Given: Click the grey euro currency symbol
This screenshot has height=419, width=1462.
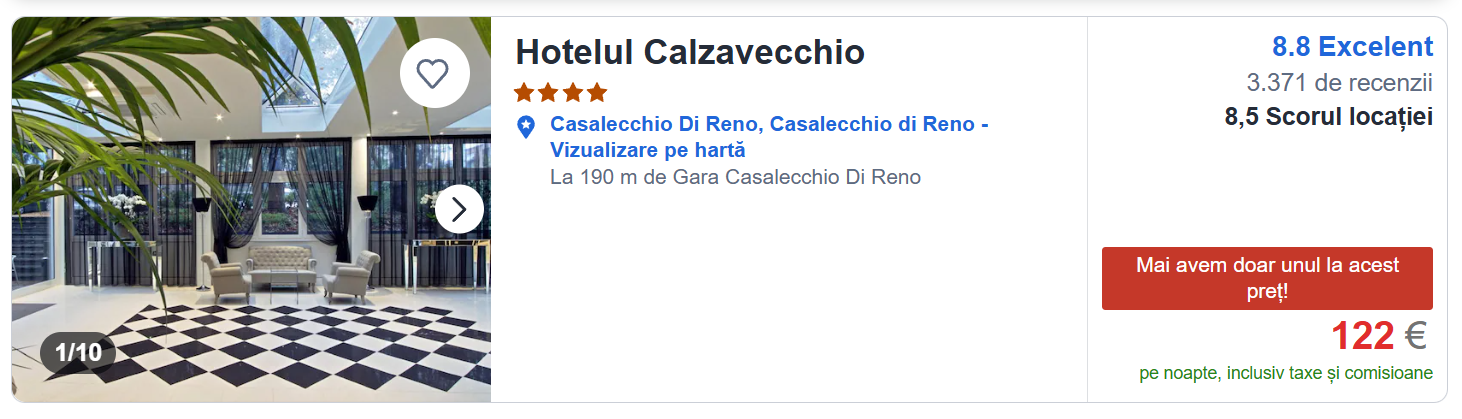Looking at the screenshot, I should 1415,337.
